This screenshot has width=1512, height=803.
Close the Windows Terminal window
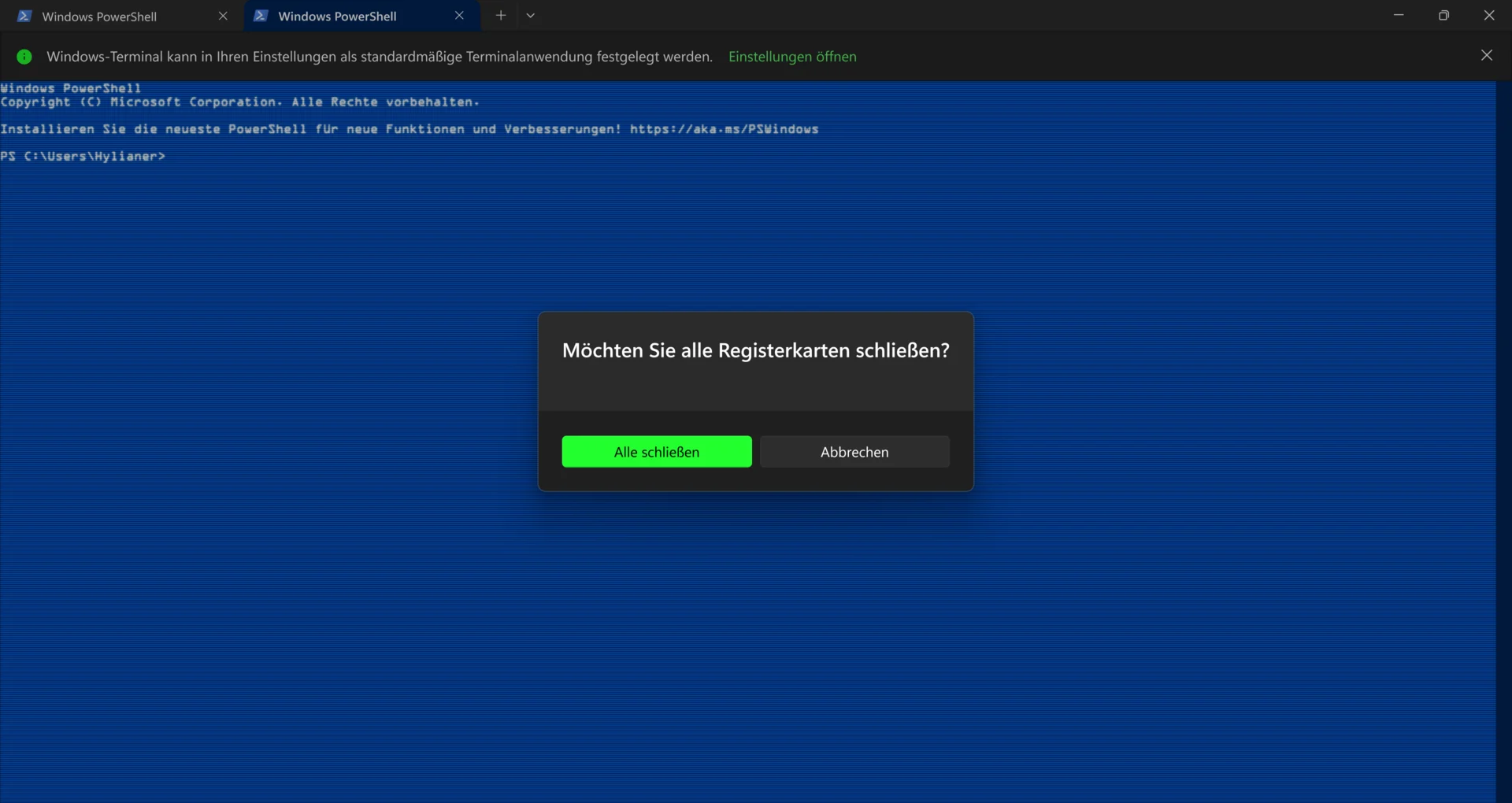point(1489,15)
